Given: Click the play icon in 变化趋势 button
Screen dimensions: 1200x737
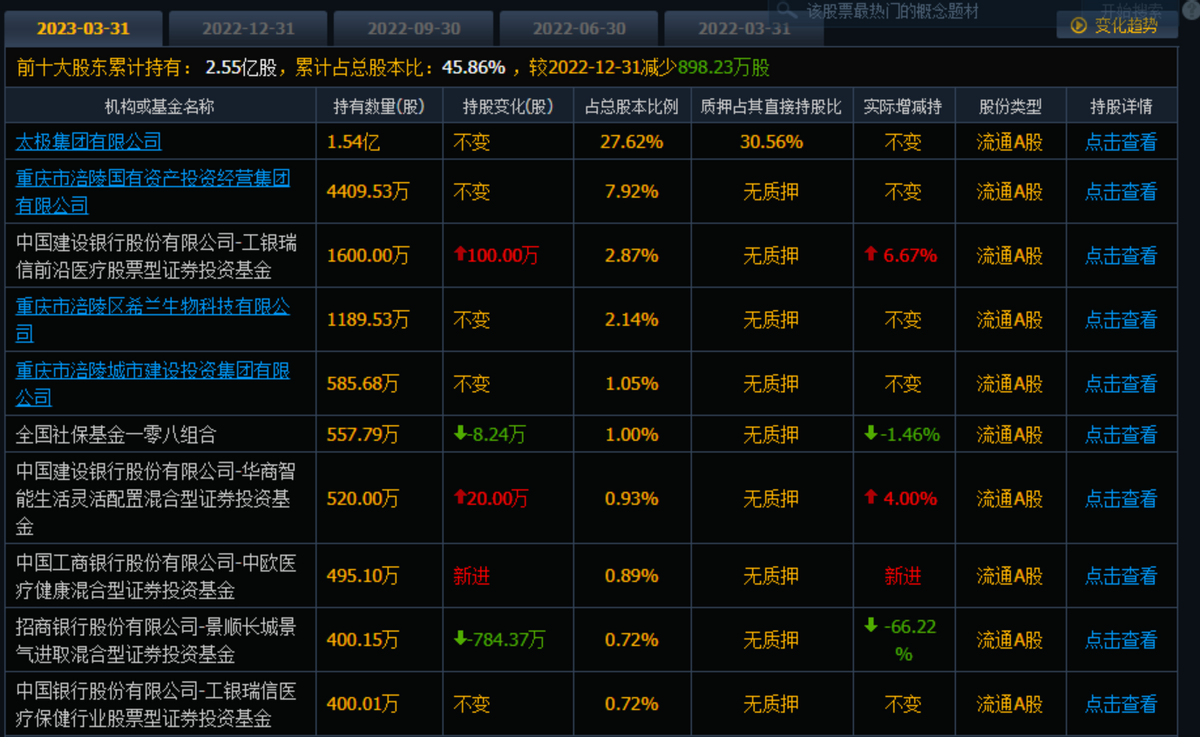Looking at the screenshot, I should [1078, 26].
